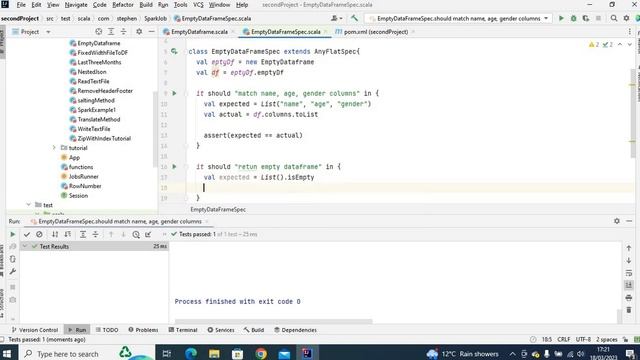Open Navigate menu
The image size is (640, 360).
pyautogui.click(x=76, y=5)
